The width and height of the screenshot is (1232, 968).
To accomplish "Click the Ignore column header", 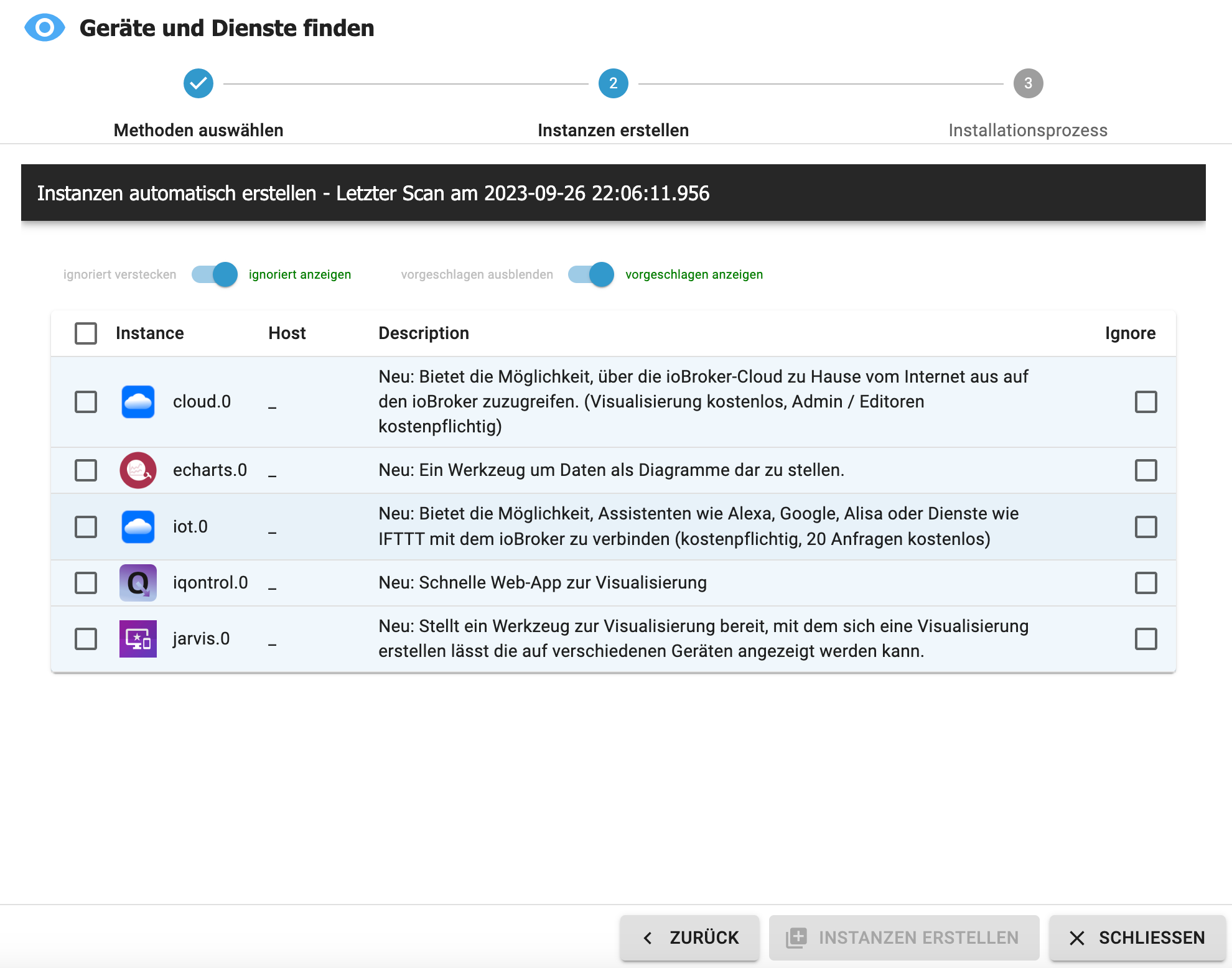I will (1131, 333).
